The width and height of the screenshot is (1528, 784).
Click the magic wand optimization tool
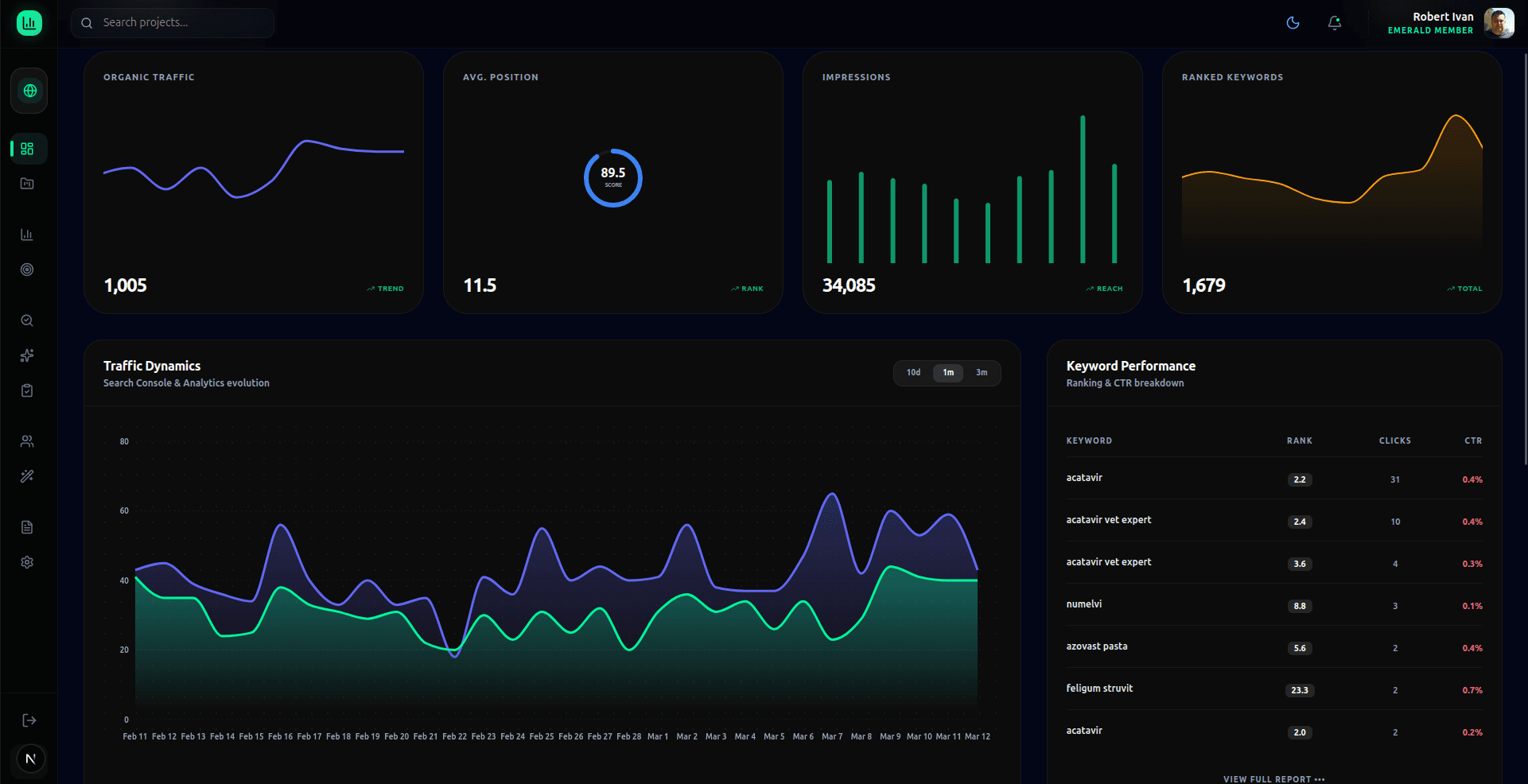point(27,476)
